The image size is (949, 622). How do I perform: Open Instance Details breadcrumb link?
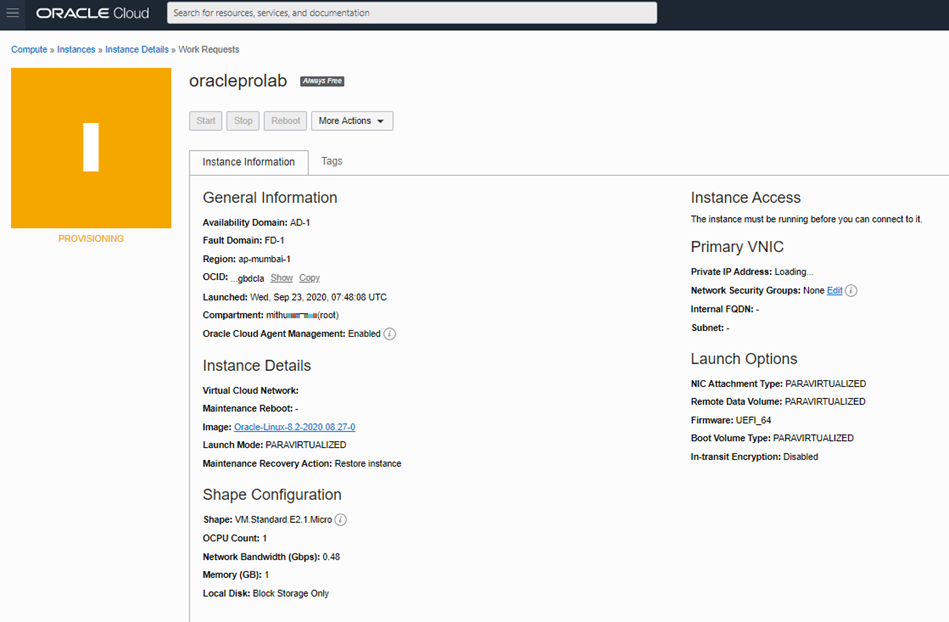pyautogui.click(x=137, y=50)
